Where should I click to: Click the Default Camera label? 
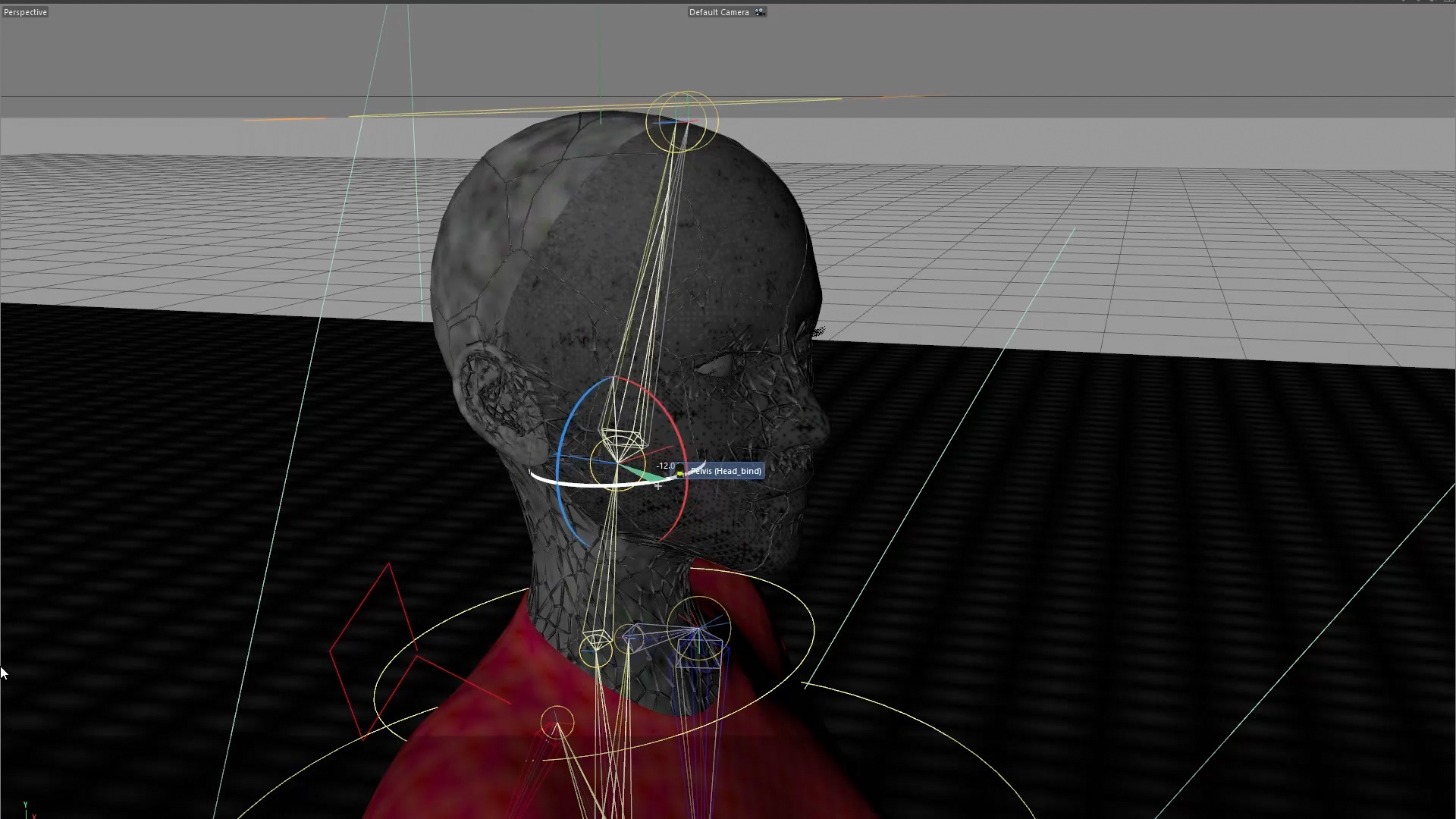pos(718,12)
